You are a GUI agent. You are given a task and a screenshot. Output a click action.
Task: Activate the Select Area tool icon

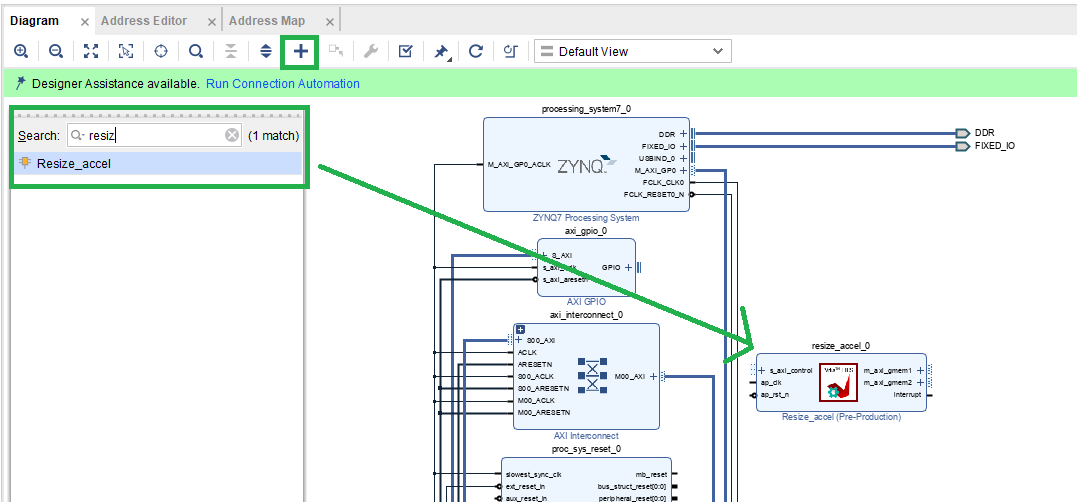[126, 51]
